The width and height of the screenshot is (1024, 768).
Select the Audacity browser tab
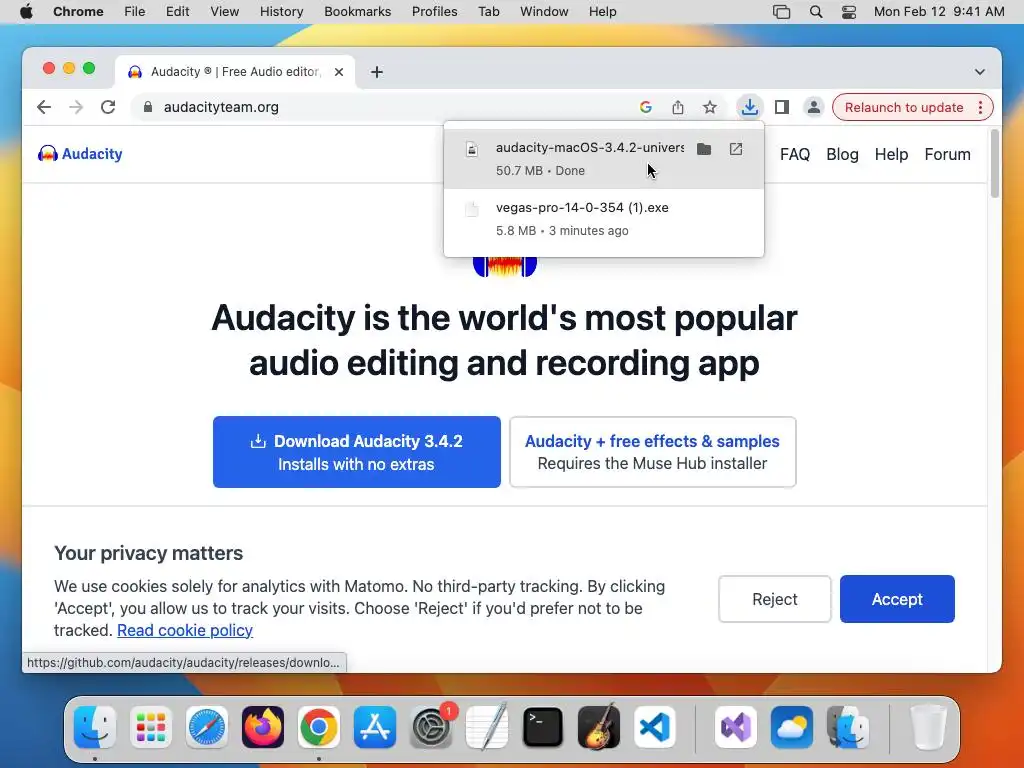[x=235, y=72]
